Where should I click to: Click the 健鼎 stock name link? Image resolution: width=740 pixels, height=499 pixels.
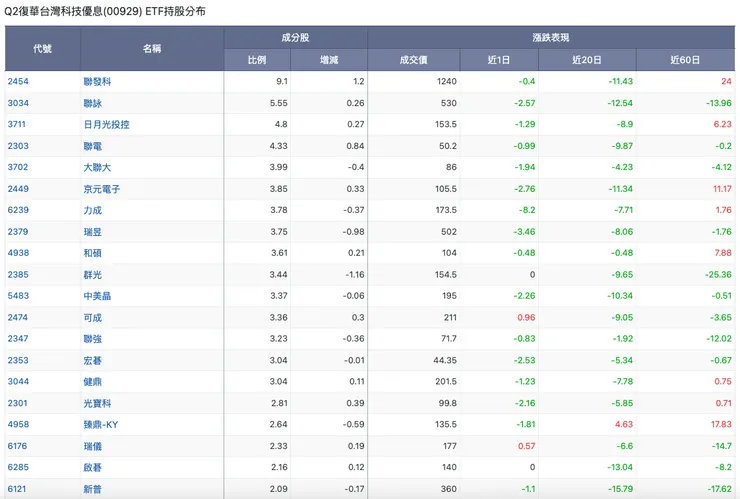(92, 381)
